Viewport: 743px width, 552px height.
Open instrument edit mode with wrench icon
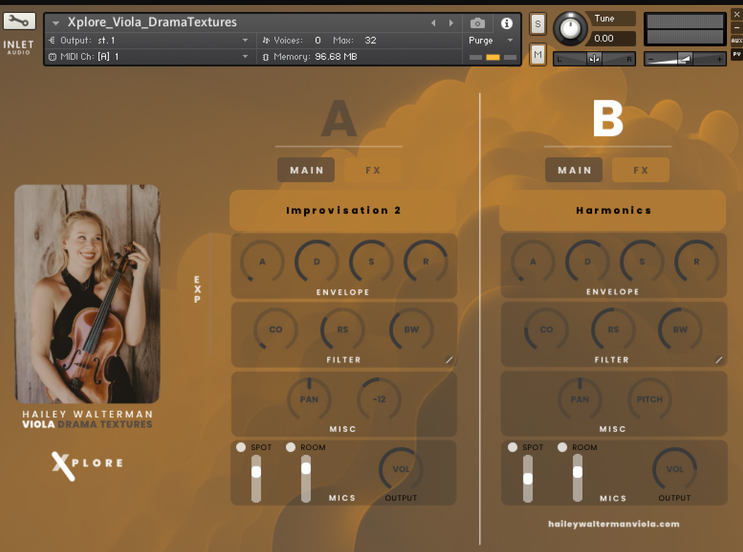pos(19,21)
